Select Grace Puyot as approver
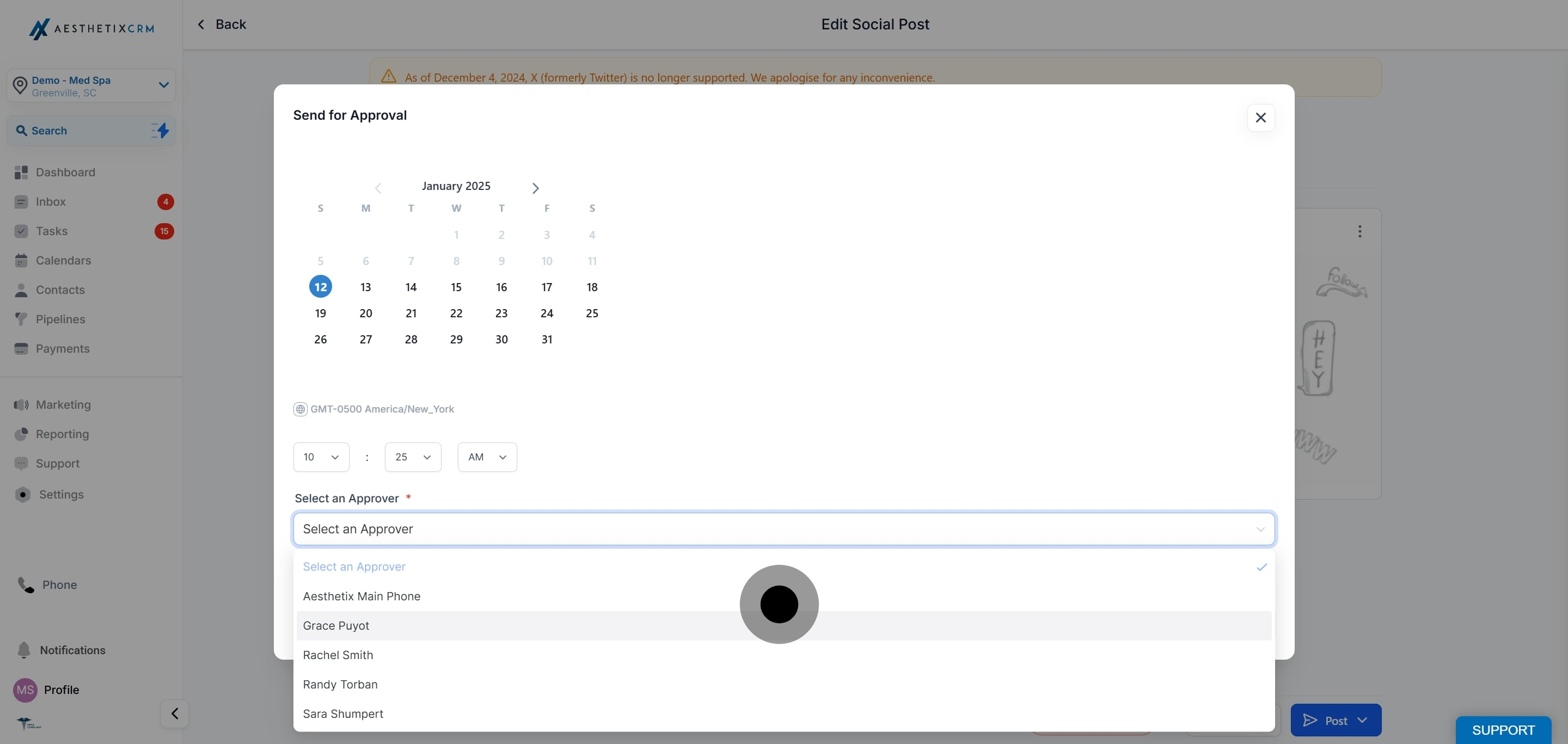Screen dimensions: 1568x744 coord(336,625)
